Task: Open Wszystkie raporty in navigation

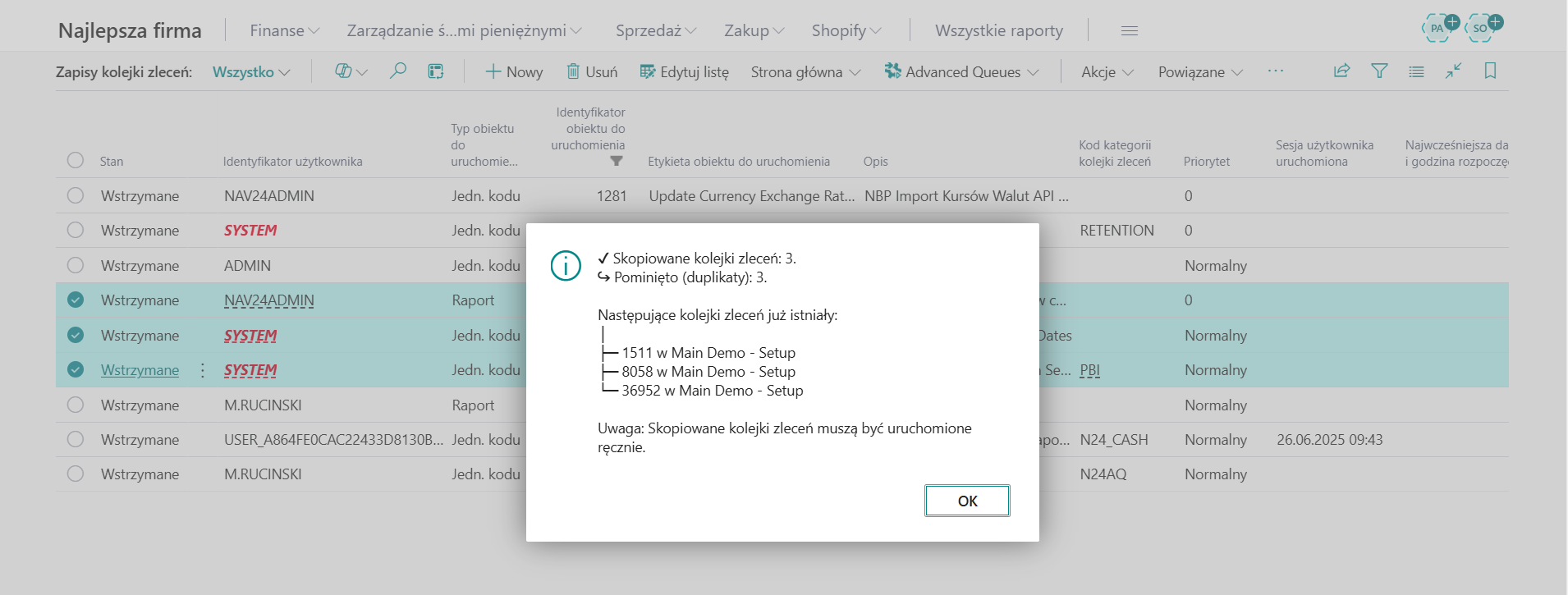Action: [998, 31]
